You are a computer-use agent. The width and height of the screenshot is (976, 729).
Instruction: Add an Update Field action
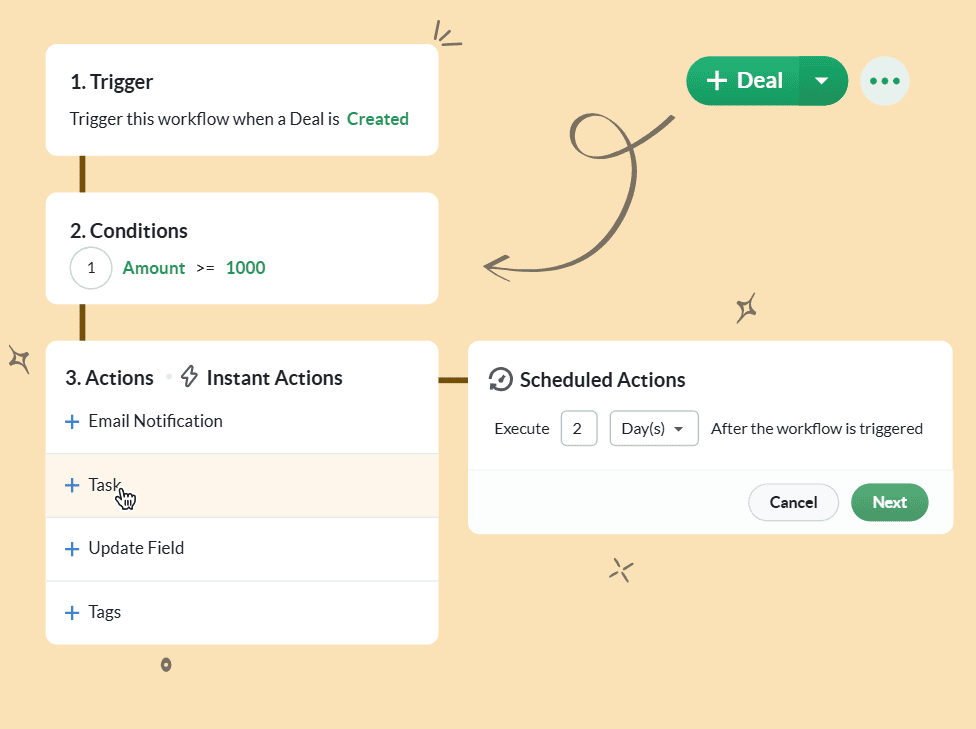coord(242,549)
